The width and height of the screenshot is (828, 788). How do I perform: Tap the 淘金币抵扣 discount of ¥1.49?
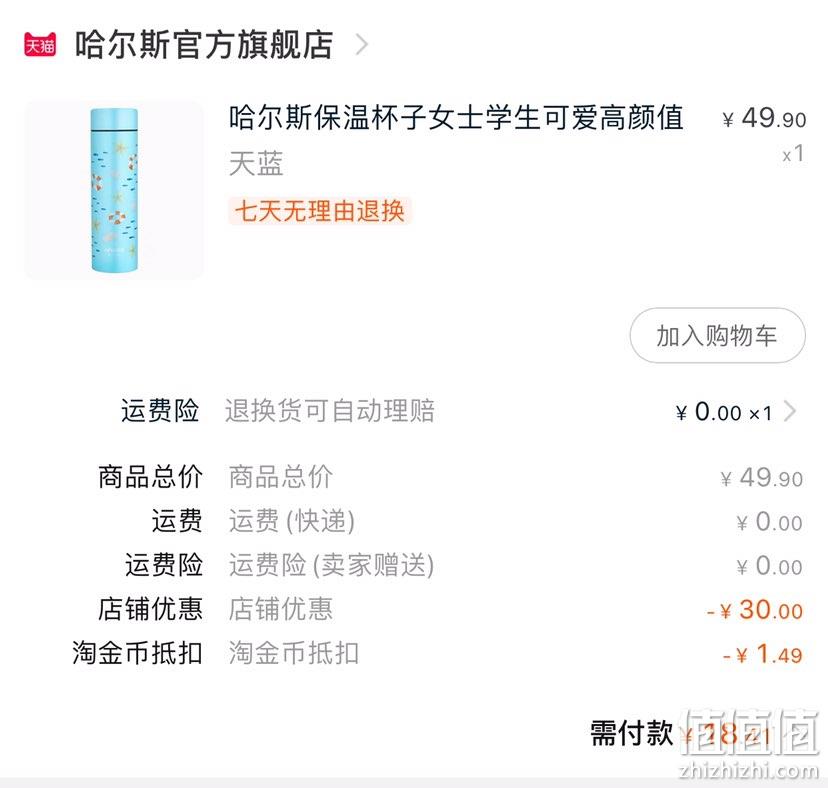(763, 654)
